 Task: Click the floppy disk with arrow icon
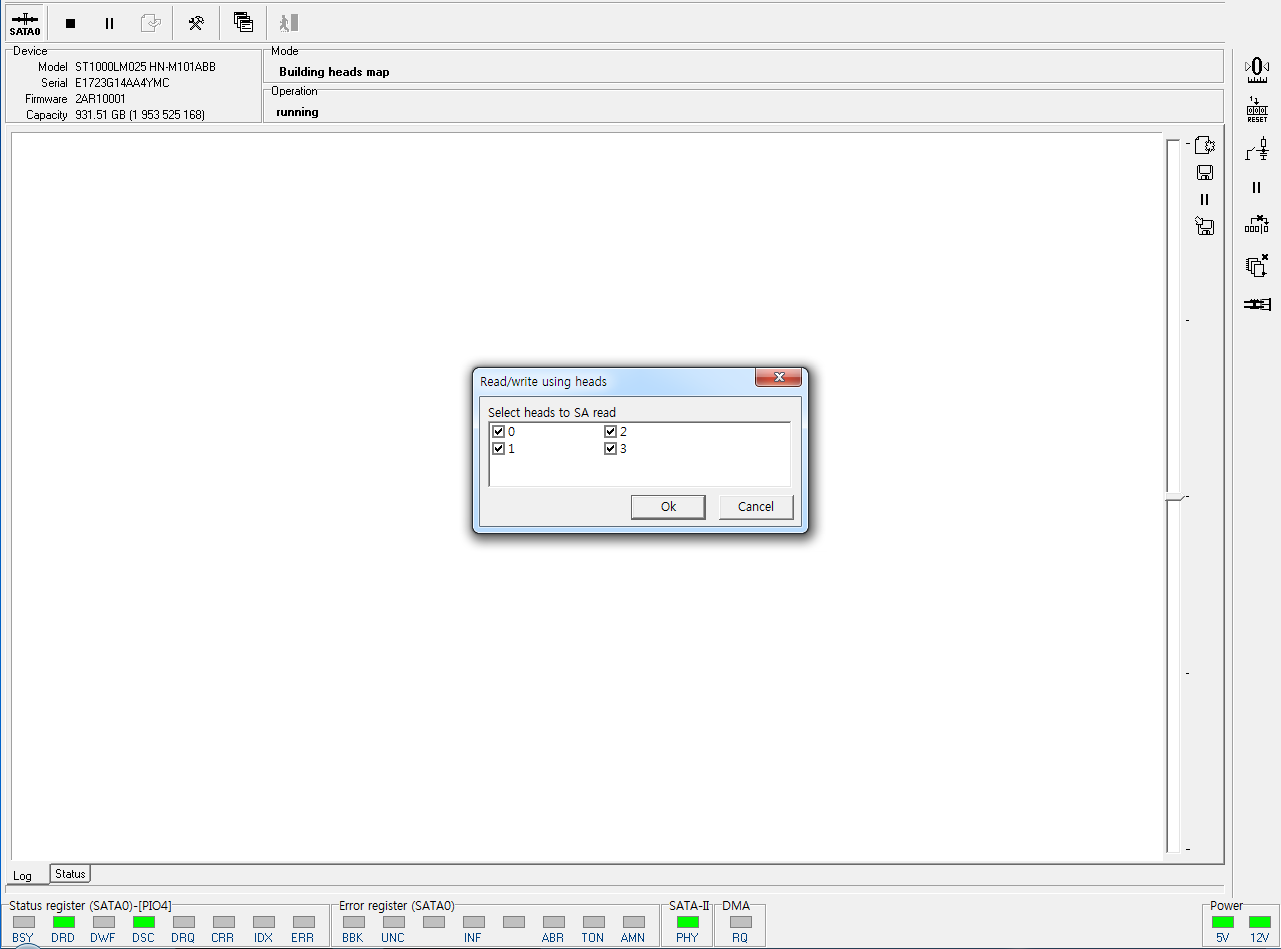pyautogui.click(x=1205, y=227)
